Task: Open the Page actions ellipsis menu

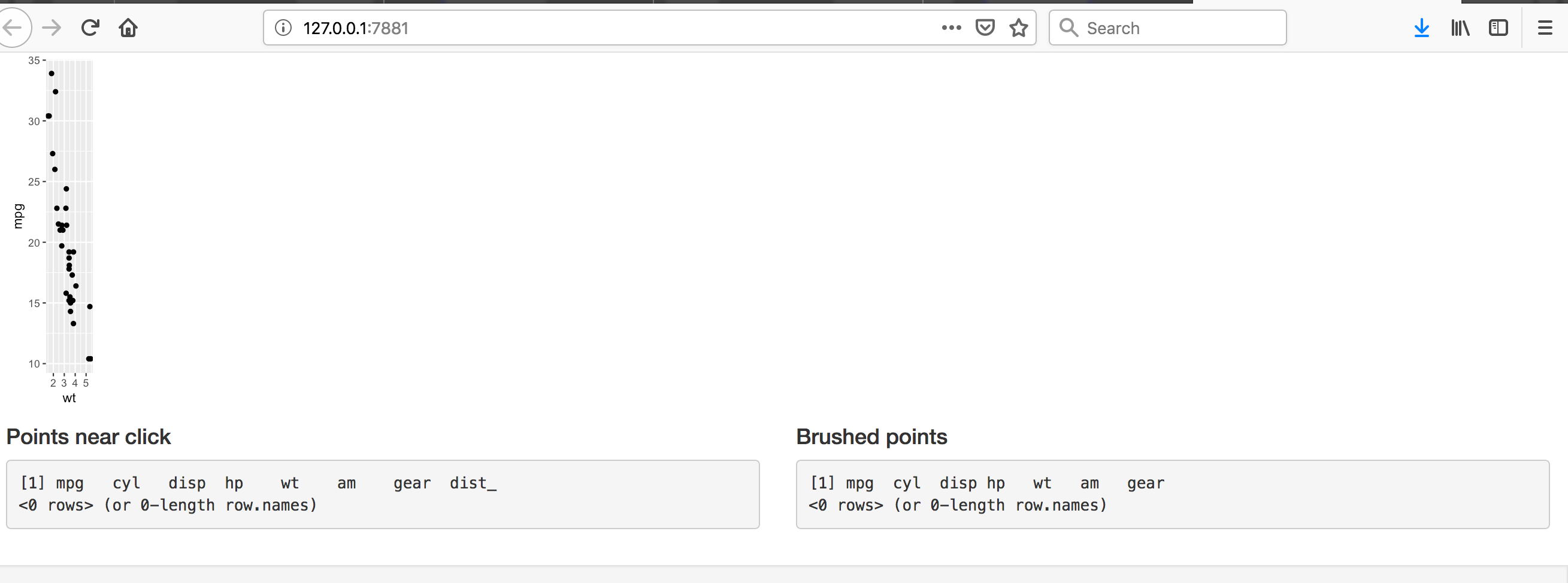Action: click(950, 28)
